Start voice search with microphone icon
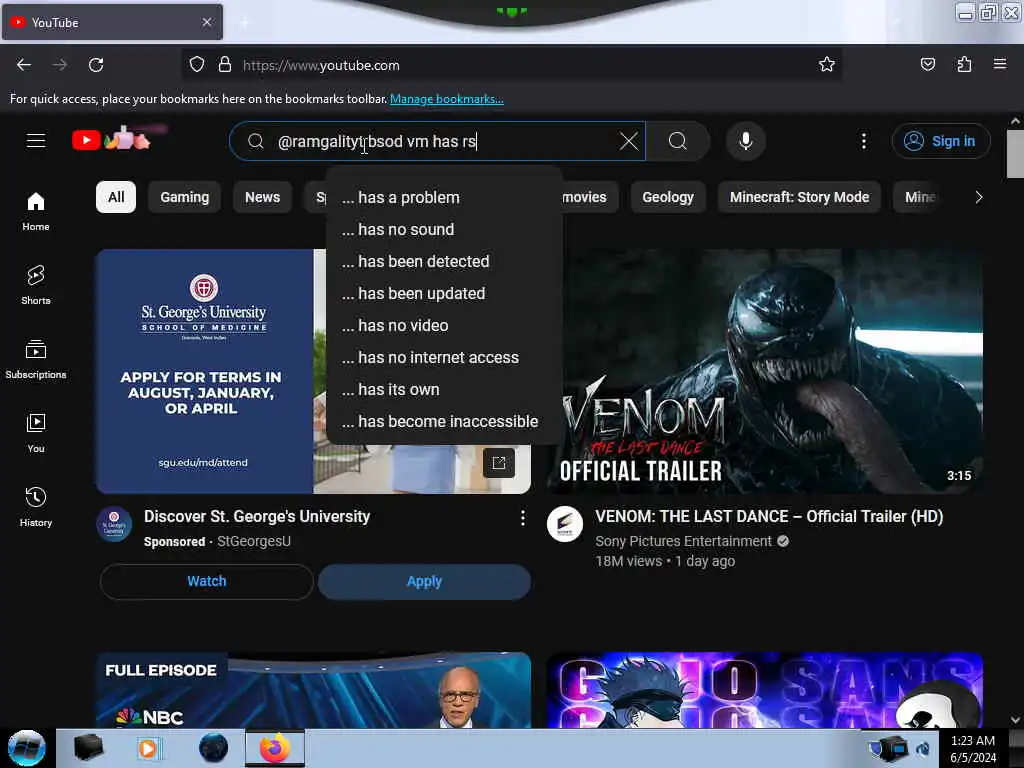This screenshot has width=1024, height=768. 746,141
